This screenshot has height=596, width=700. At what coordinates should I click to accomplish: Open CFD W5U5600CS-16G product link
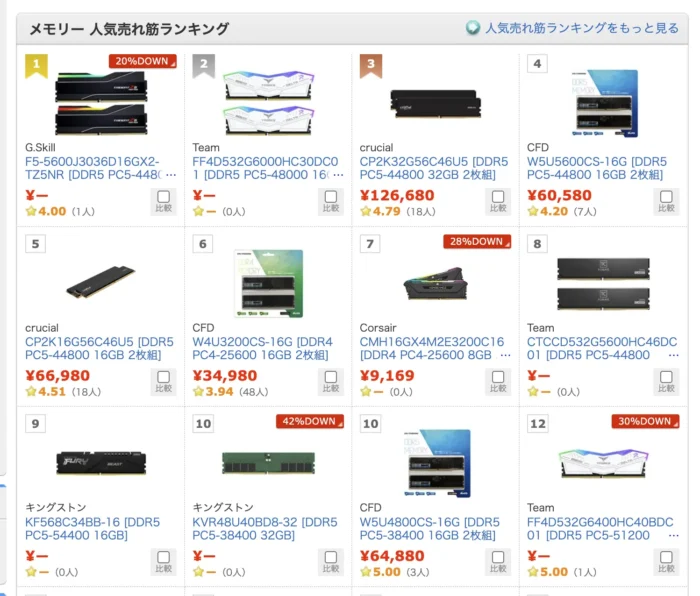click(597, 168)
